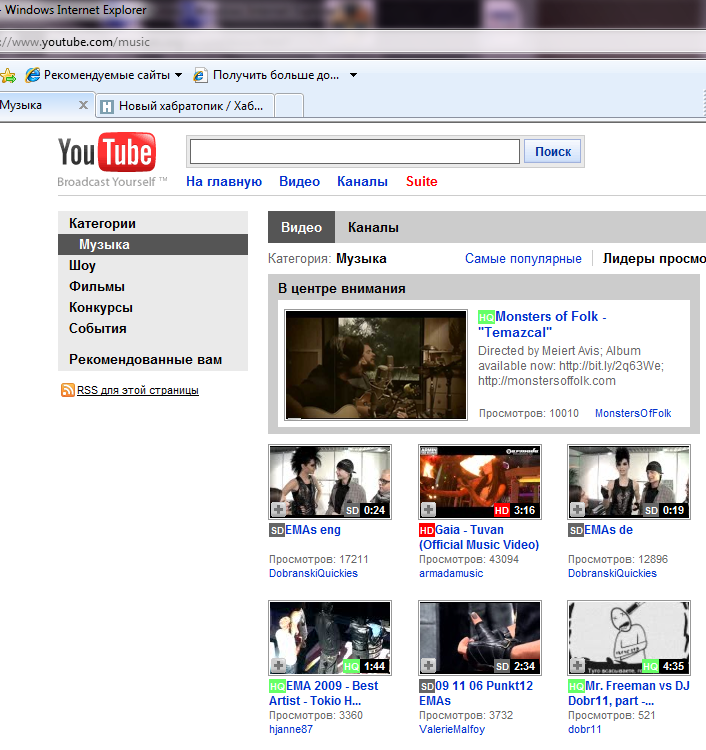Open Рекомендованные вам in sidebar

click(145, 359)
